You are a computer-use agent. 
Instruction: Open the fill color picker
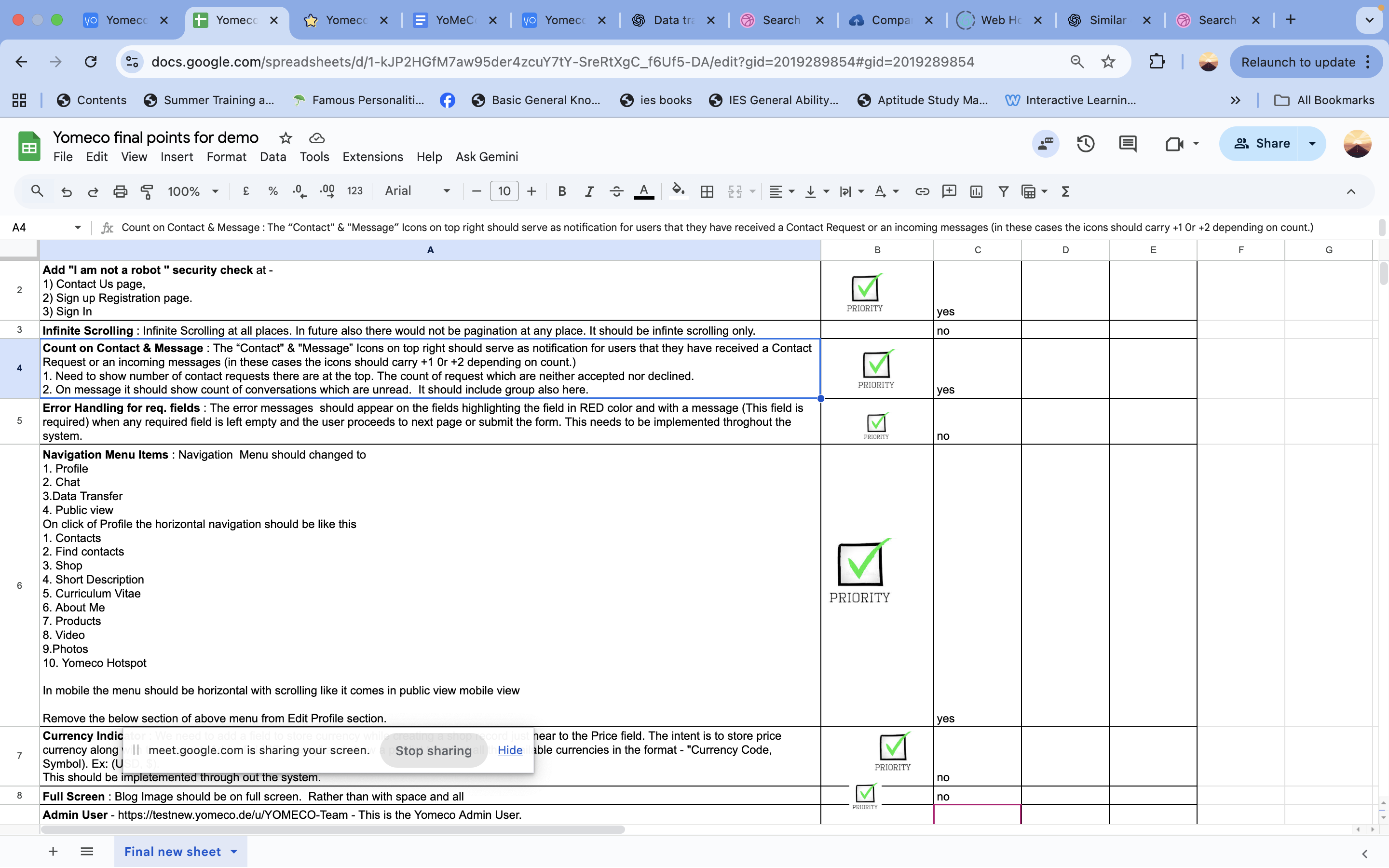coord(679,190)
